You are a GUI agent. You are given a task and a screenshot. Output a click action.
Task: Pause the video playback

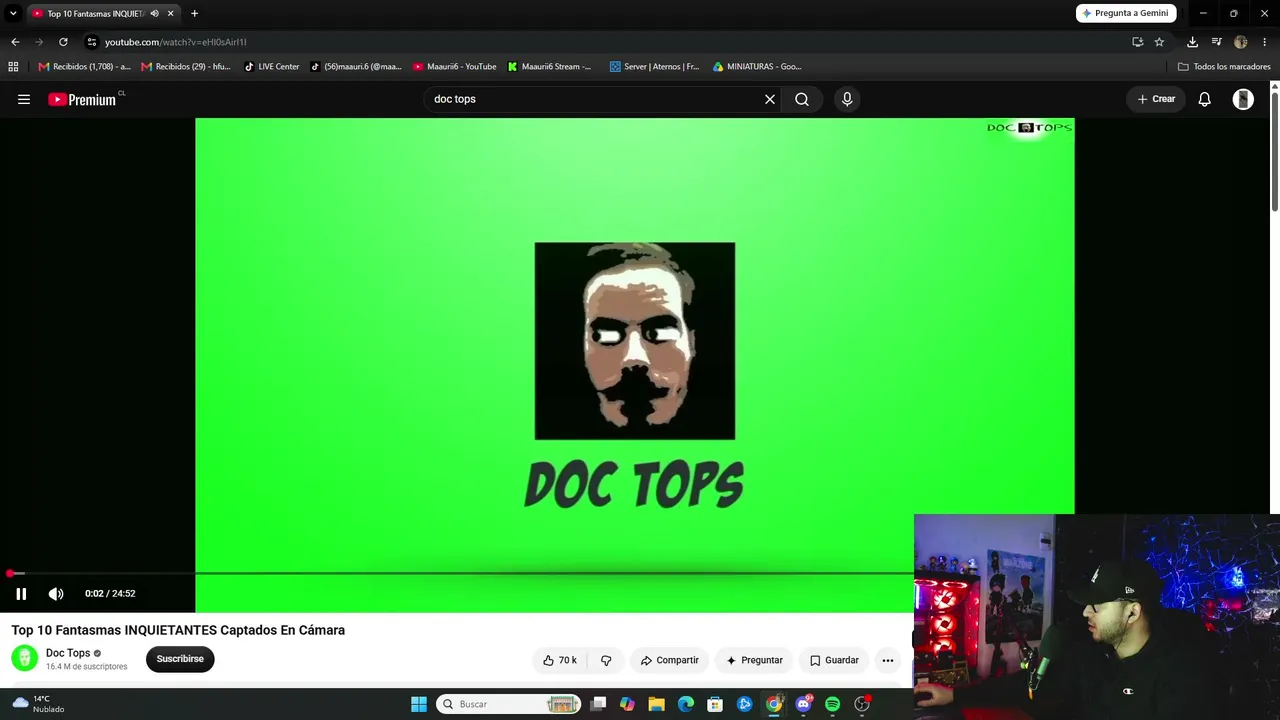click(21, 593)
